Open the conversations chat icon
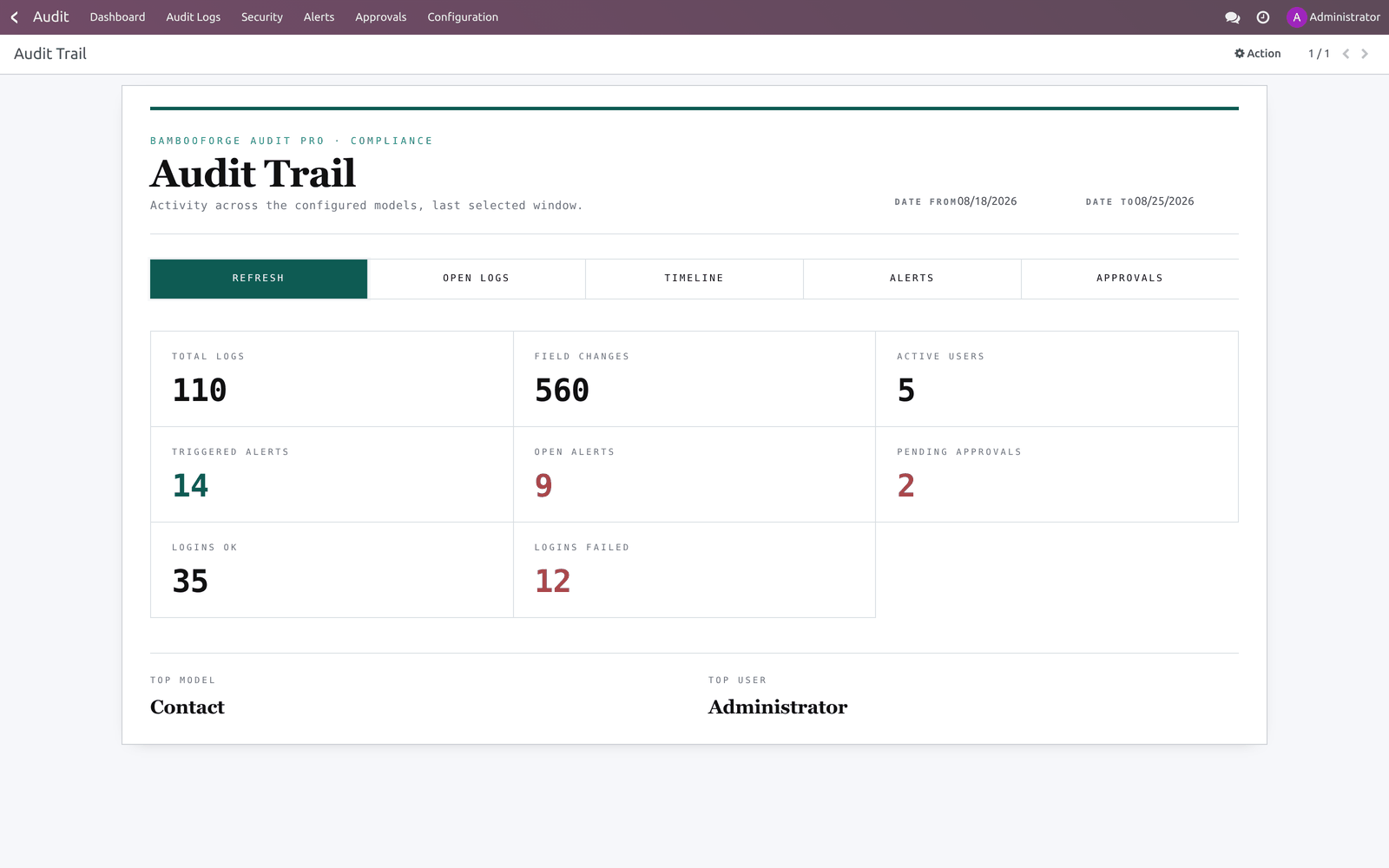This screenshot has height=868, width=1389. tap(1232, 17)
